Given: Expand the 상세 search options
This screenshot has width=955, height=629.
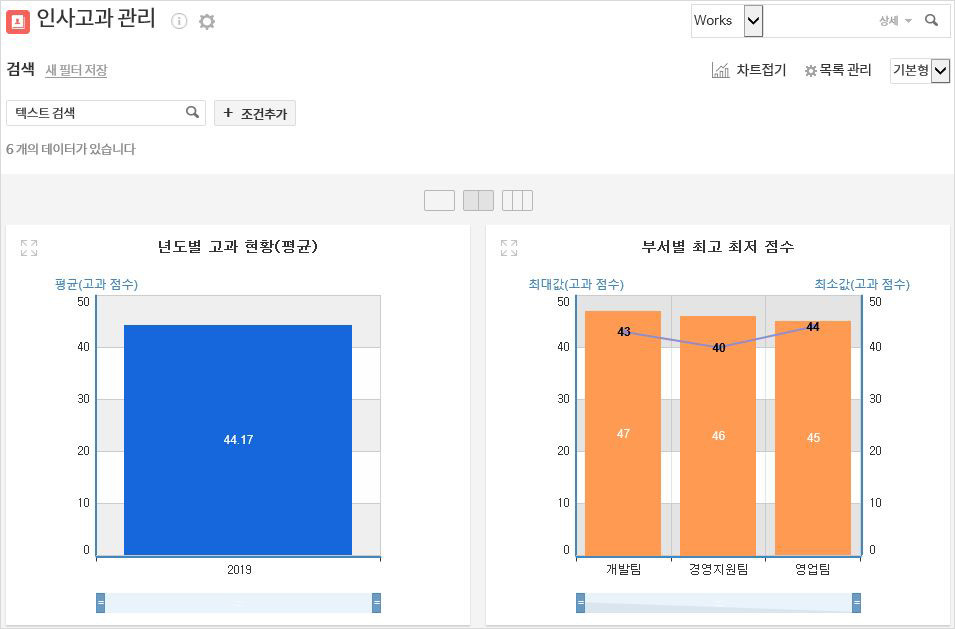Looking at the screenshot, I should 895,21.
